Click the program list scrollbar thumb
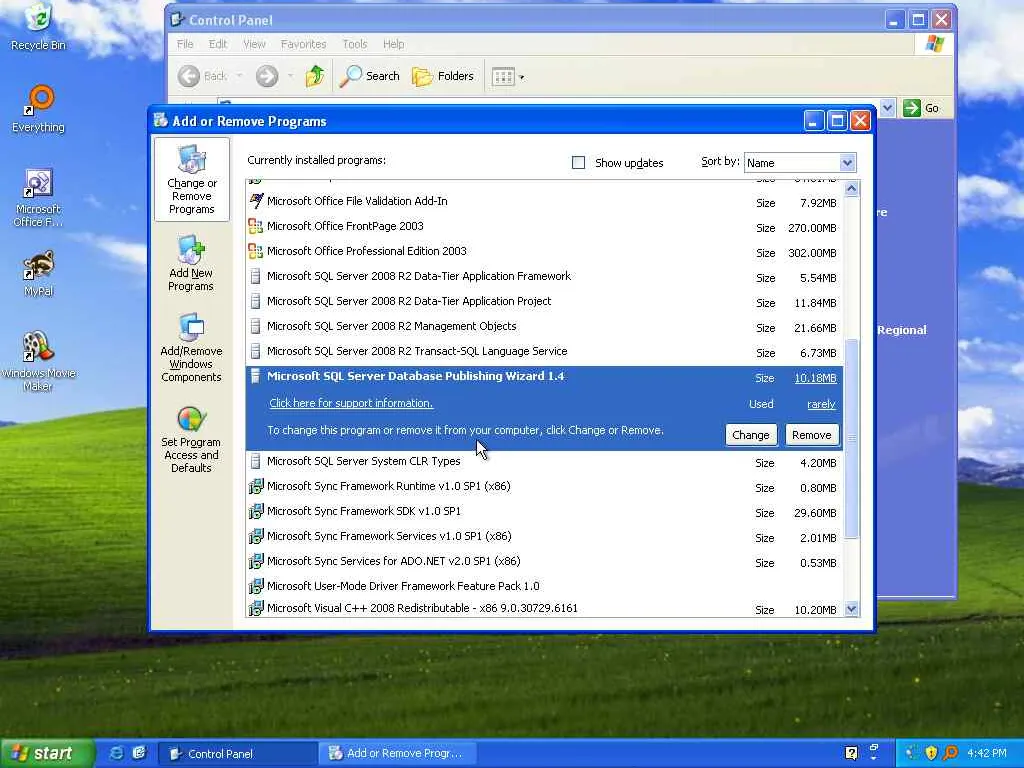Screen dimensions: 1024x768 (851, 438)
